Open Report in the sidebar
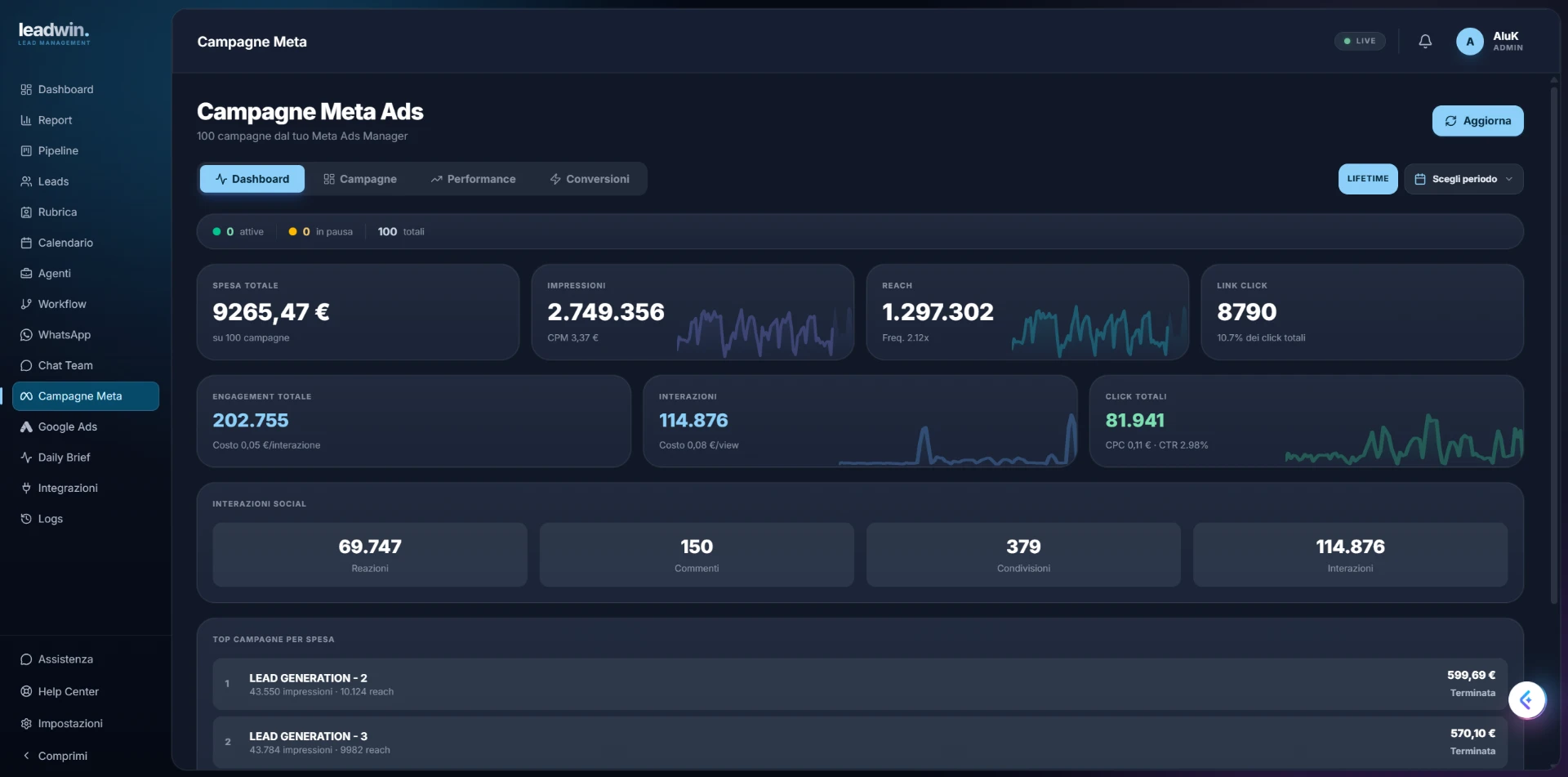Viewport: 1568px width, 777px height. [85, 120]
